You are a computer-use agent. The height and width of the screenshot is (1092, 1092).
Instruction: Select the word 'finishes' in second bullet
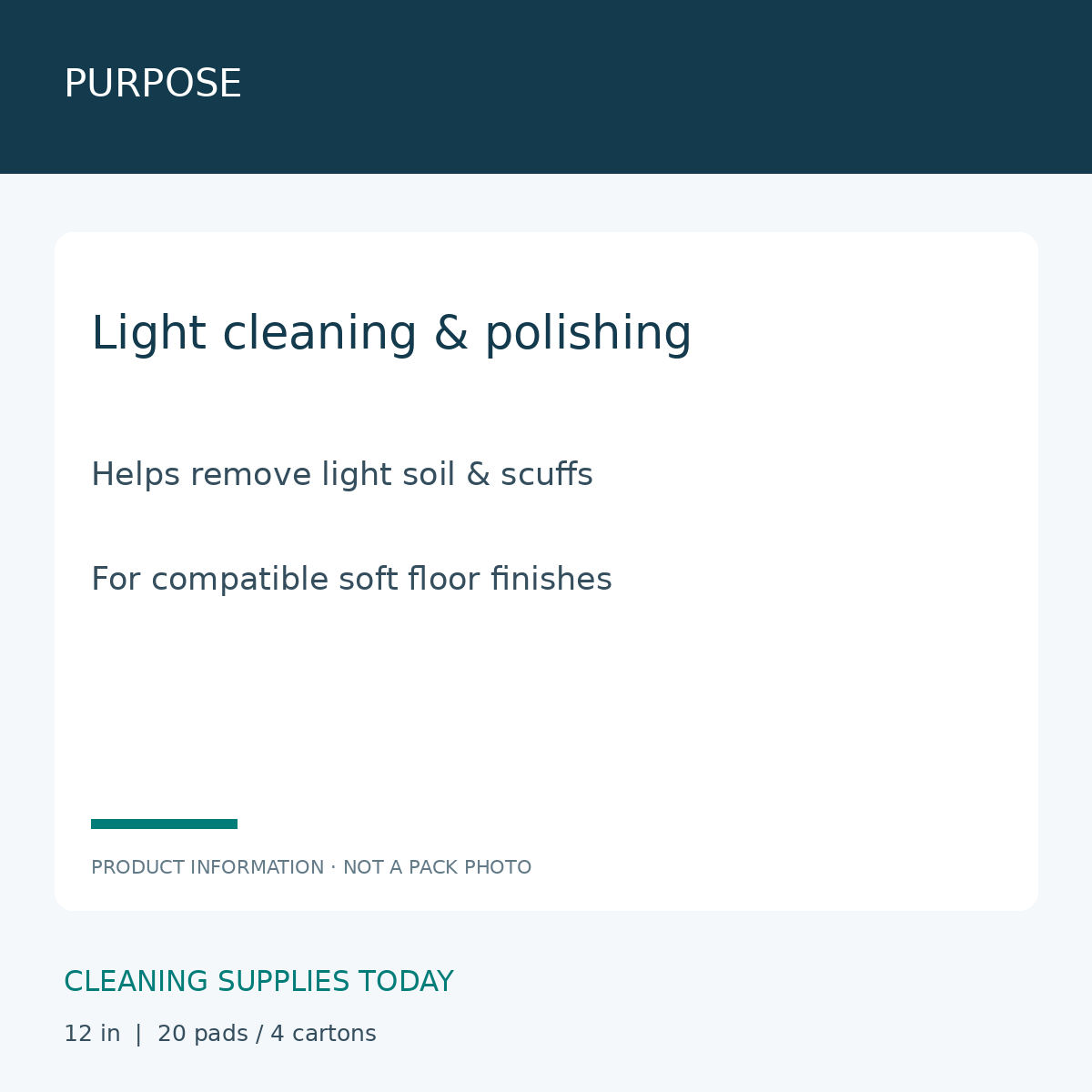pyautogui.click(x=551, y=580)
